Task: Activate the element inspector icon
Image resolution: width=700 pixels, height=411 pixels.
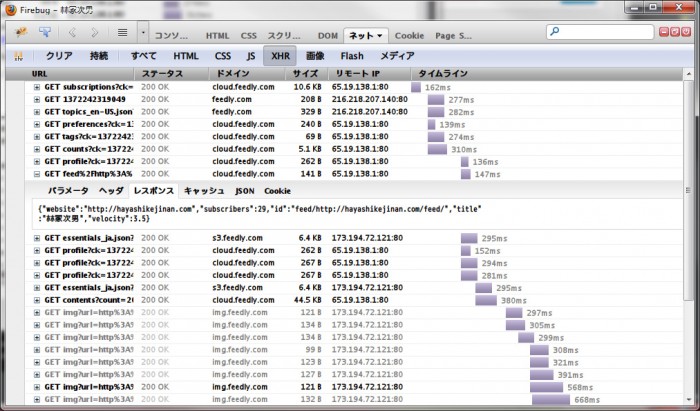Action: point(46,33)
